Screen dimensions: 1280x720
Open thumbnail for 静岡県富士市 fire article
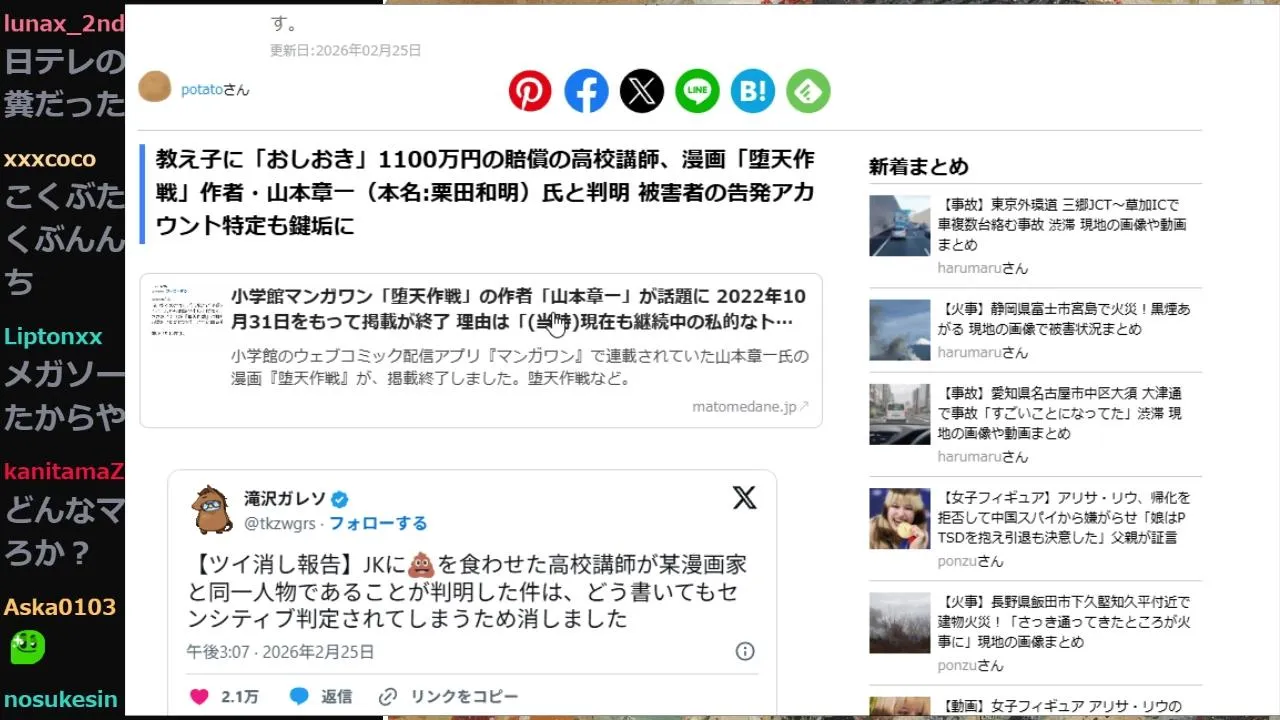[x=899, y=330]
